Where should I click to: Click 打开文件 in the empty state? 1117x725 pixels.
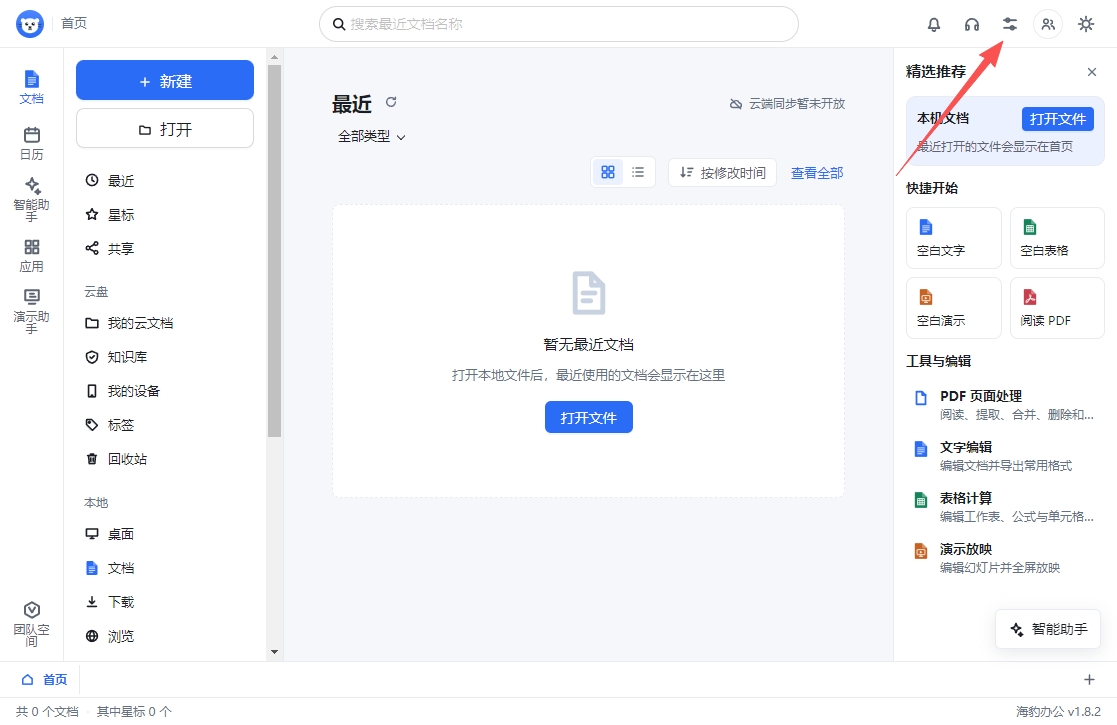(588, 417)
